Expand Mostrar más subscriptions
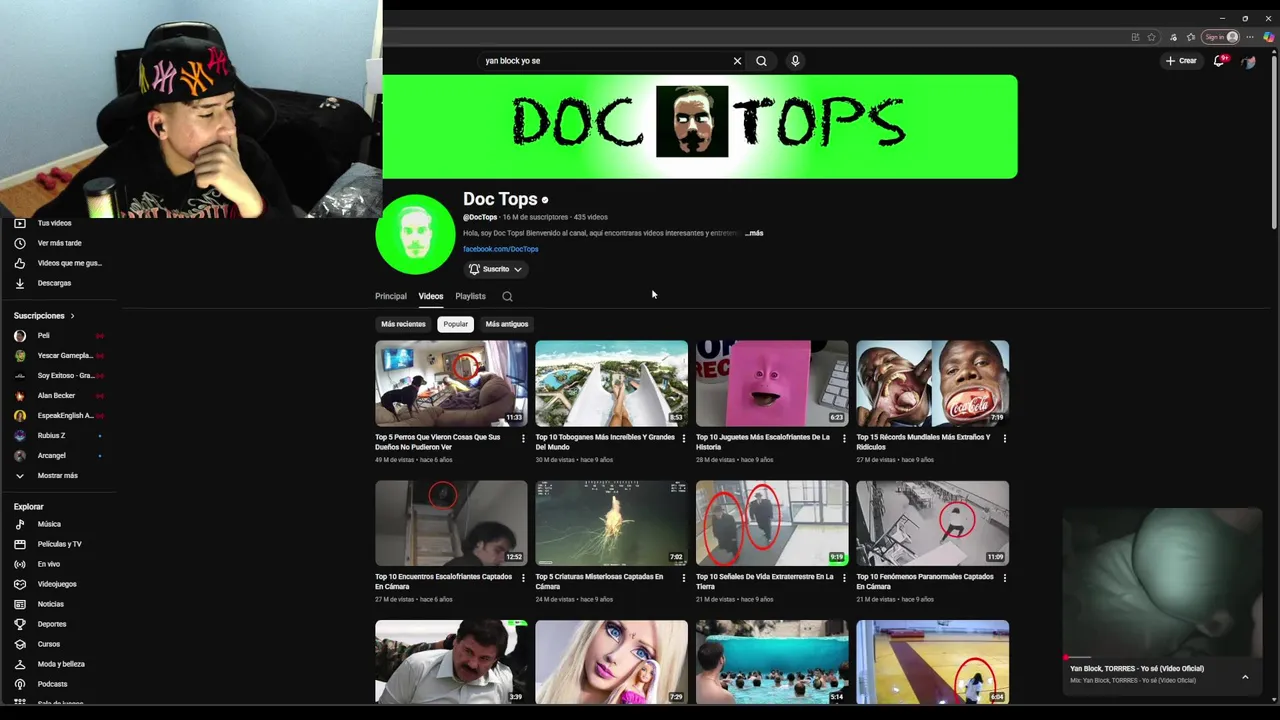The width and height of the screenshot is (1280, 720). [58, 476]
